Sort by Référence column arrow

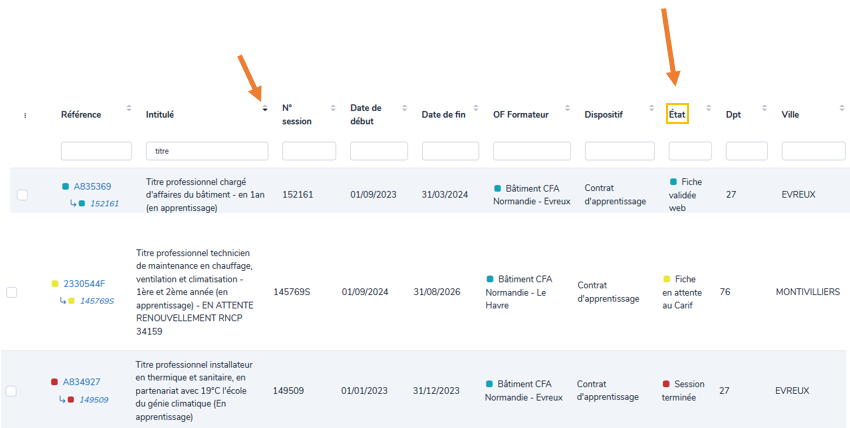click(128, 108)
